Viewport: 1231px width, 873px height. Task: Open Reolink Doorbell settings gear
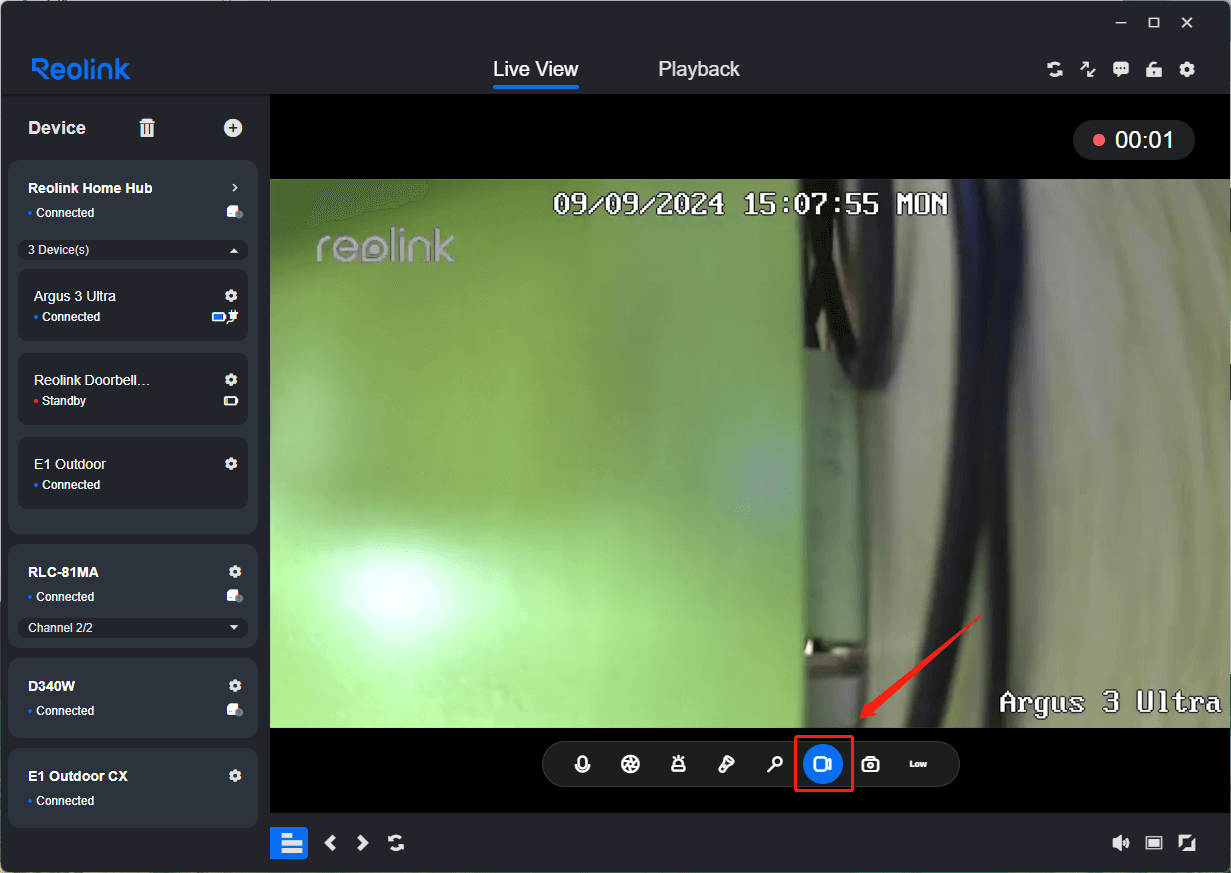tap(231, 380)
